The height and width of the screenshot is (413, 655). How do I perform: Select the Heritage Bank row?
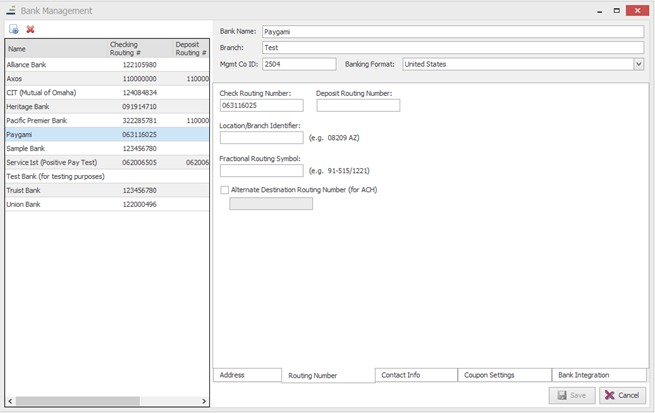point(107,106)
